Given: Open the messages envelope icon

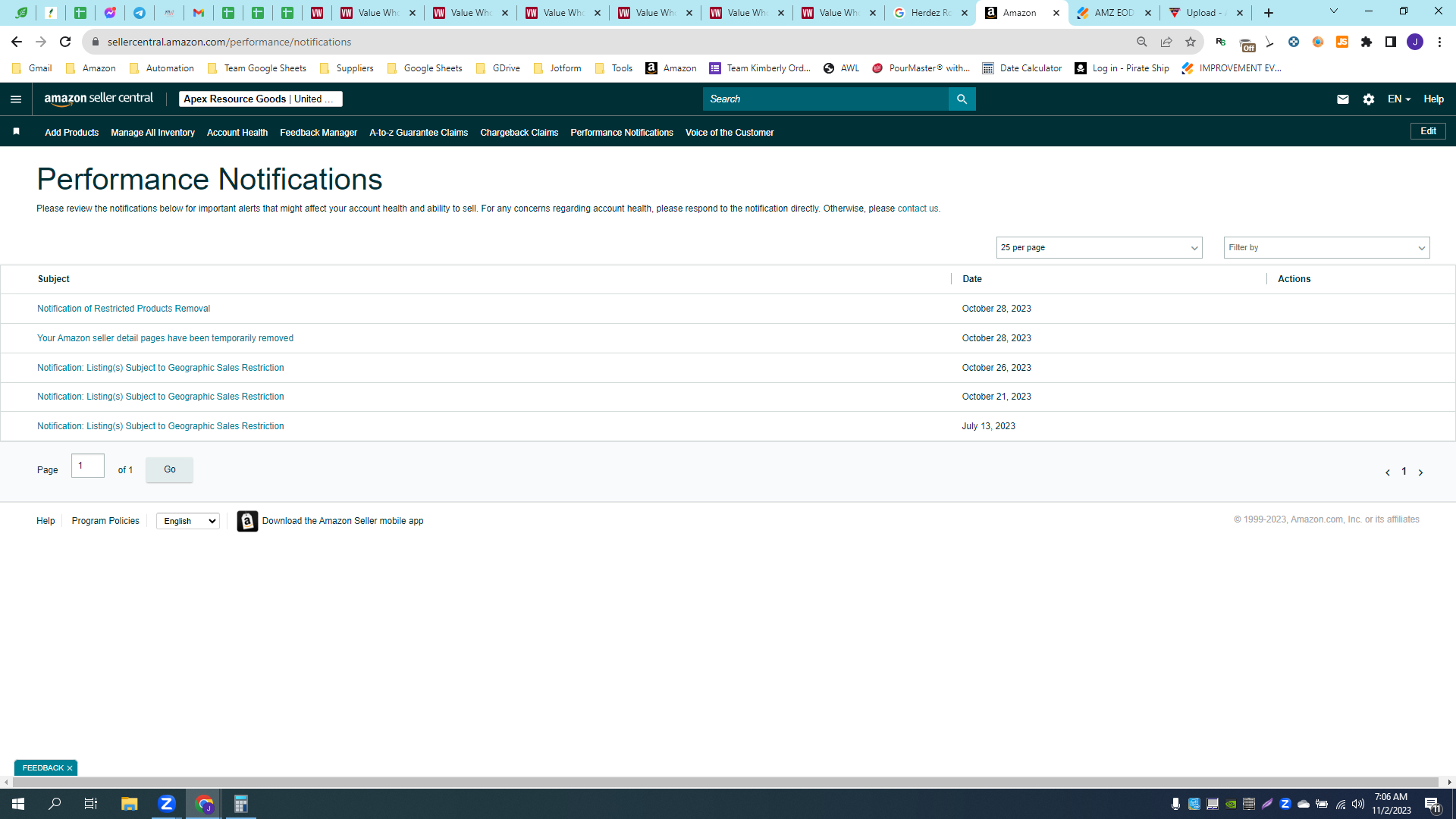Looking at the screenshot, I should click(x=1343, y=99).
